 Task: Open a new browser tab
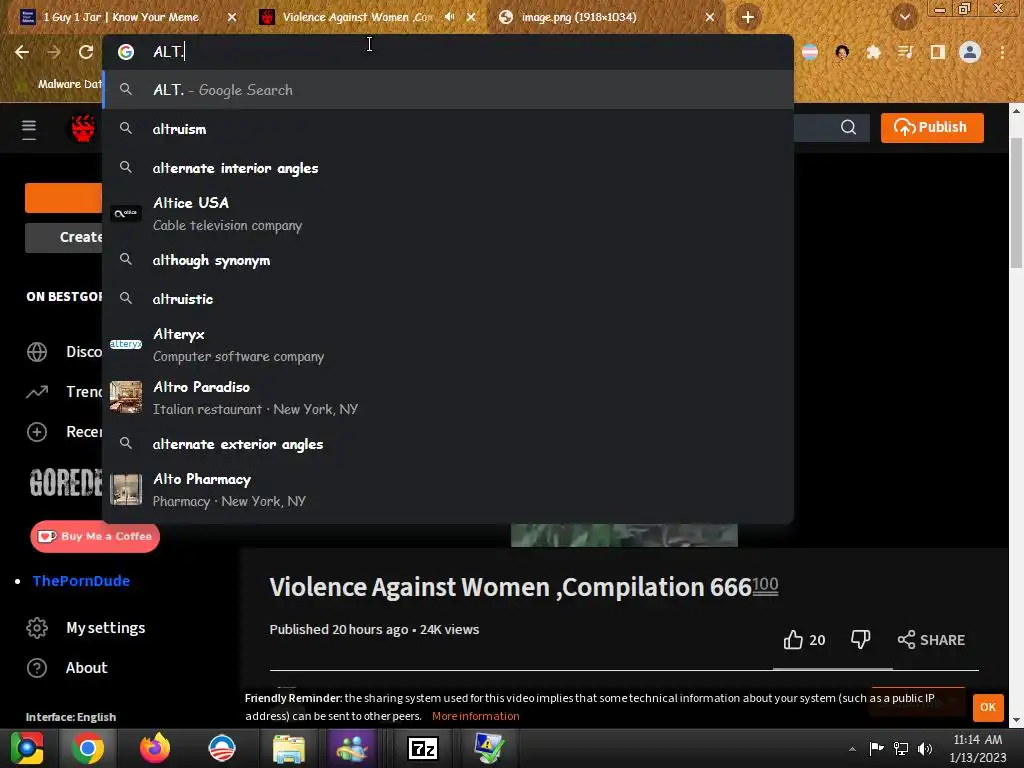pyautogui.click(x=748, y=17)
